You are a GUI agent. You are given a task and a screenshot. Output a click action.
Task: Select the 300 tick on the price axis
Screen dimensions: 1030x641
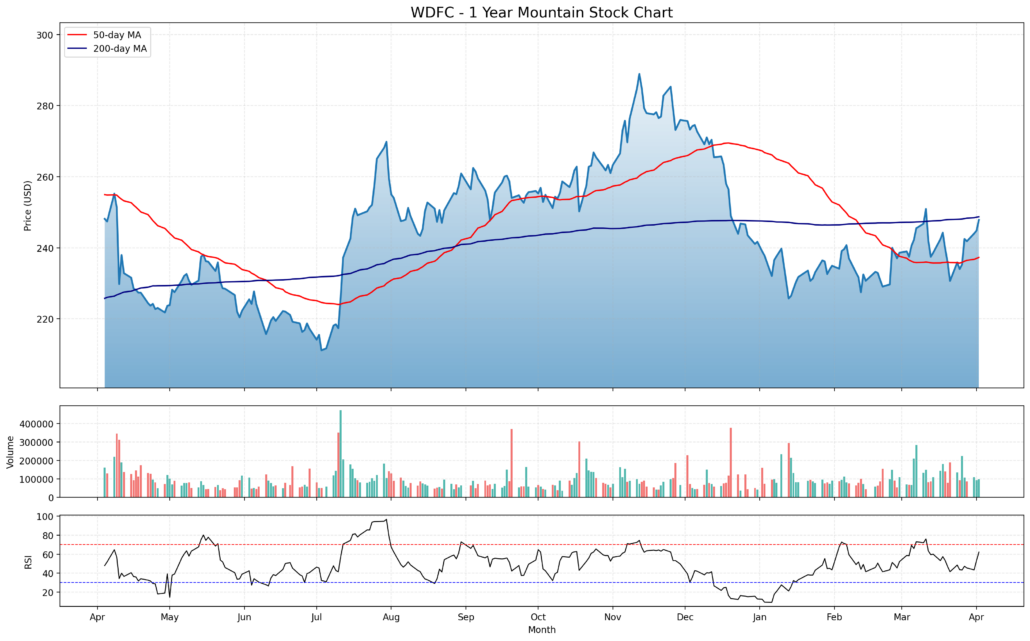pos(45,35)
